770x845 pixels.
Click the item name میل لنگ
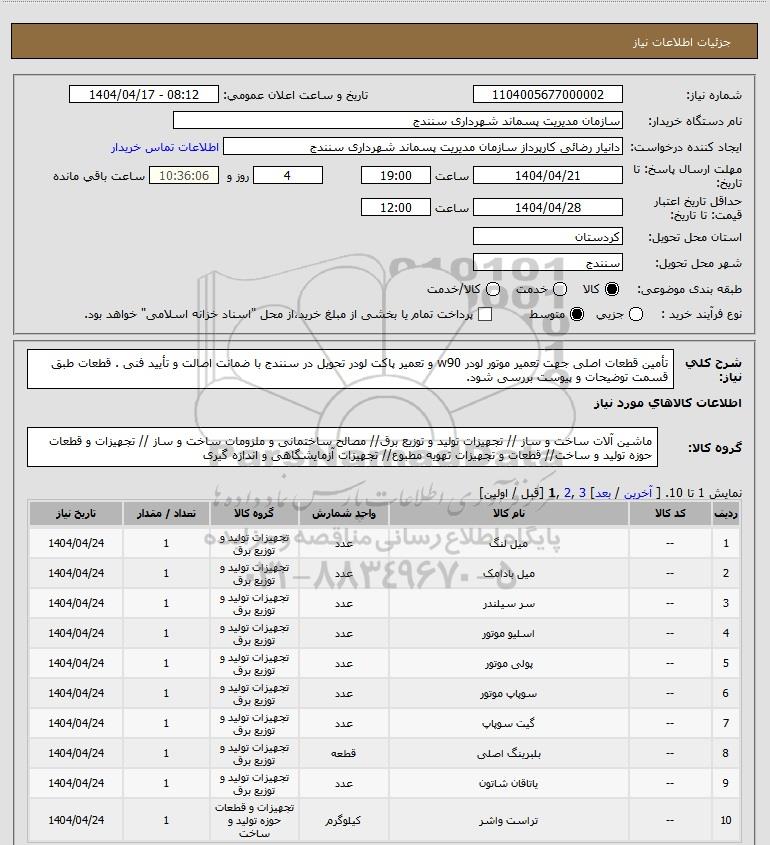tap(509, 544)
